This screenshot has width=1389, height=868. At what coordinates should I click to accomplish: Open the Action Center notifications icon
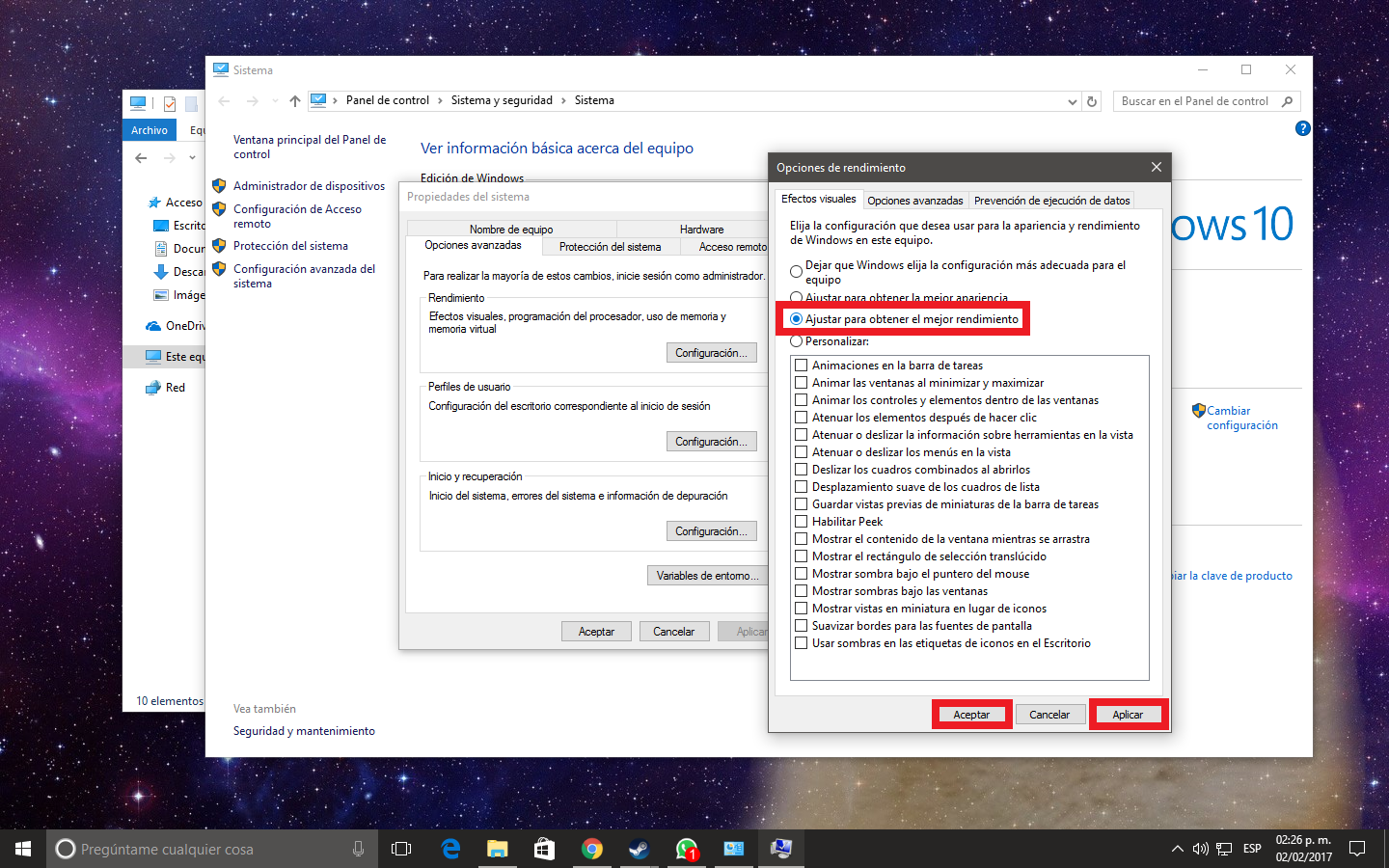point(1357,849)
